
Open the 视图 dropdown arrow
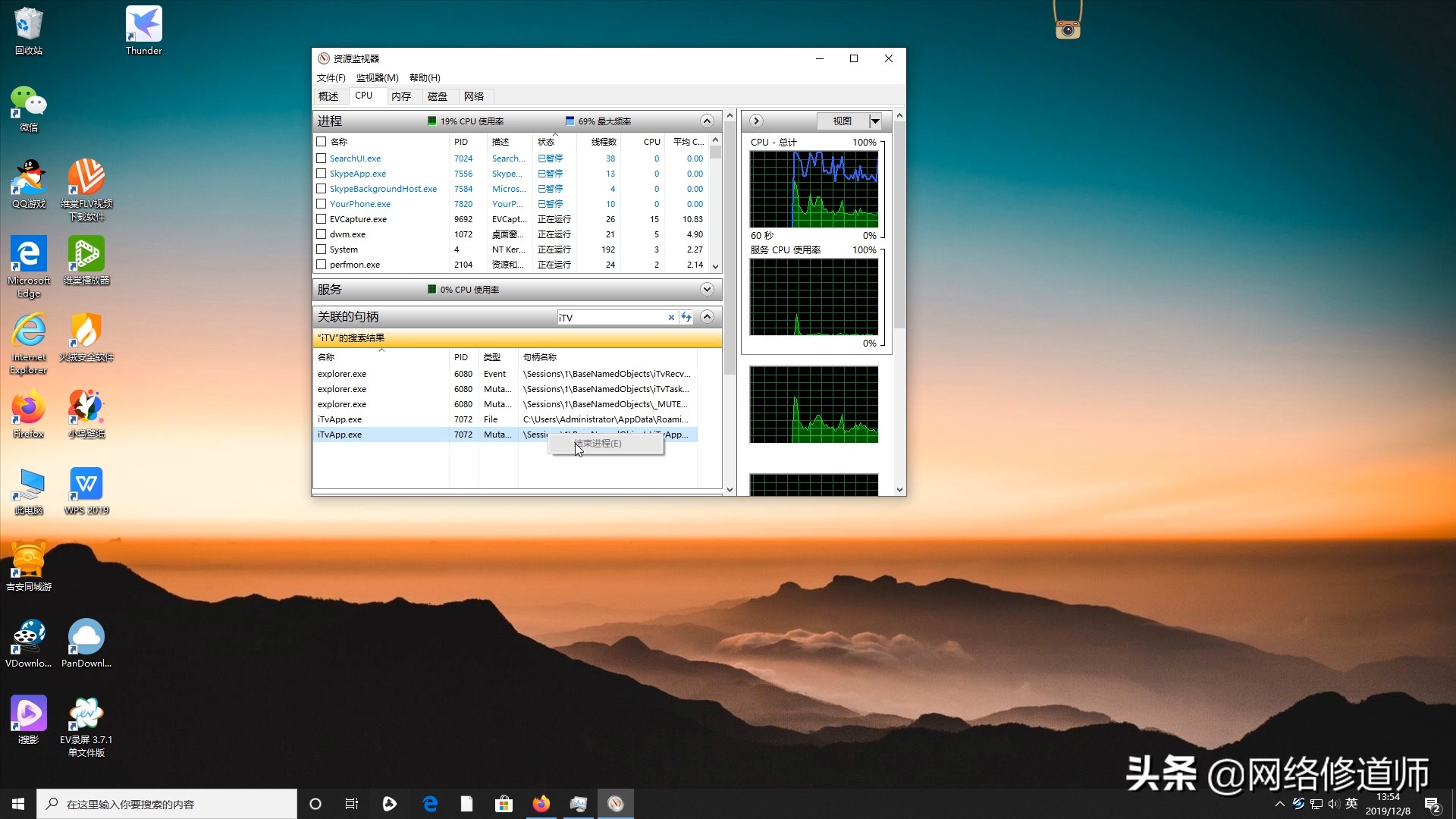click(x=874, y=121)
